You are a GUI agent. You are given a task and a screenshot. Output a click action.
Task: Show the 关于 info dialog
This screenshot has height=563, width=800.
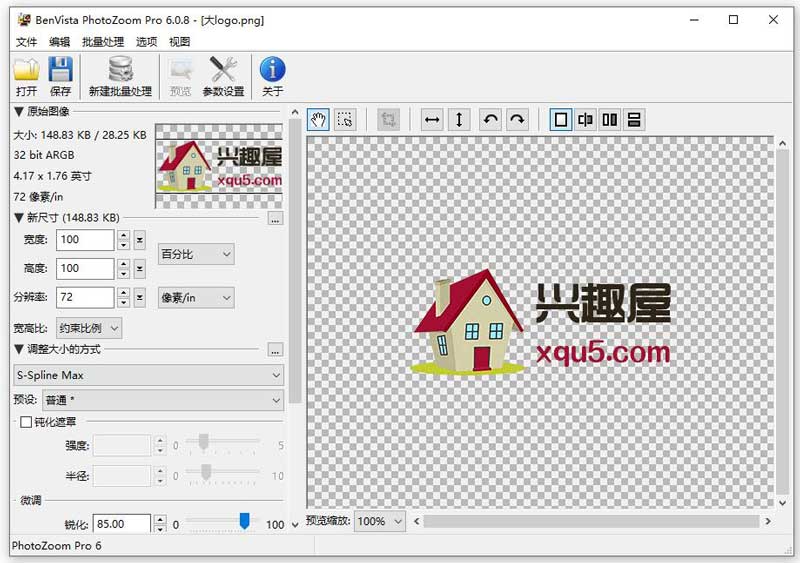272,76
